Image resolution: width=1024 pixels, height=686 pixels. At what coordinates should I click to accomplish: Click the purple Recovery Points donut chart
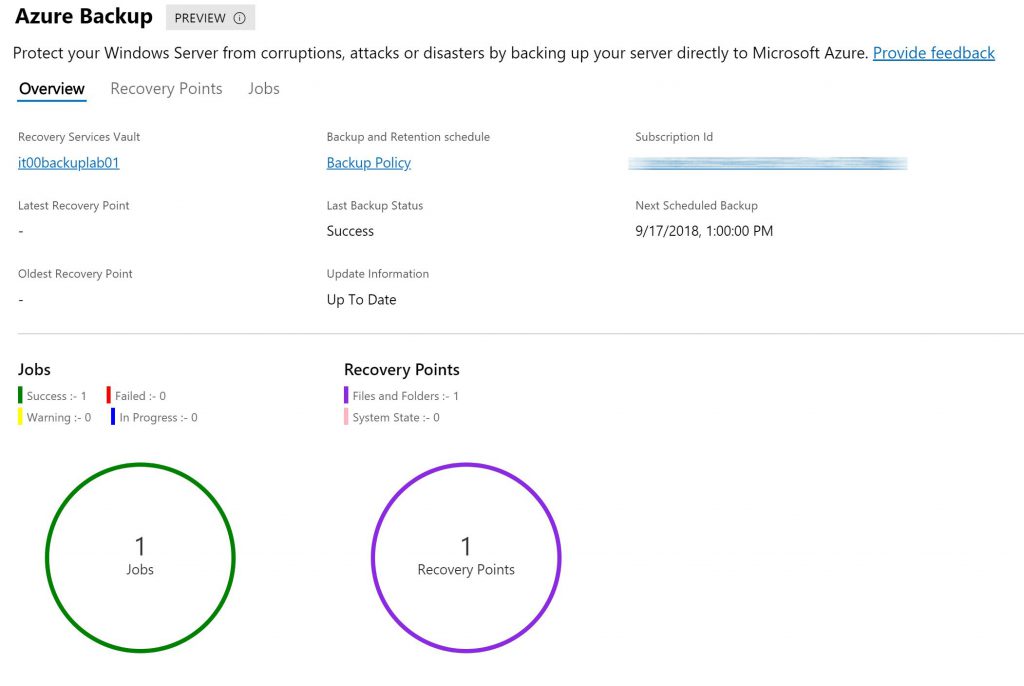[x=466, y=557]
